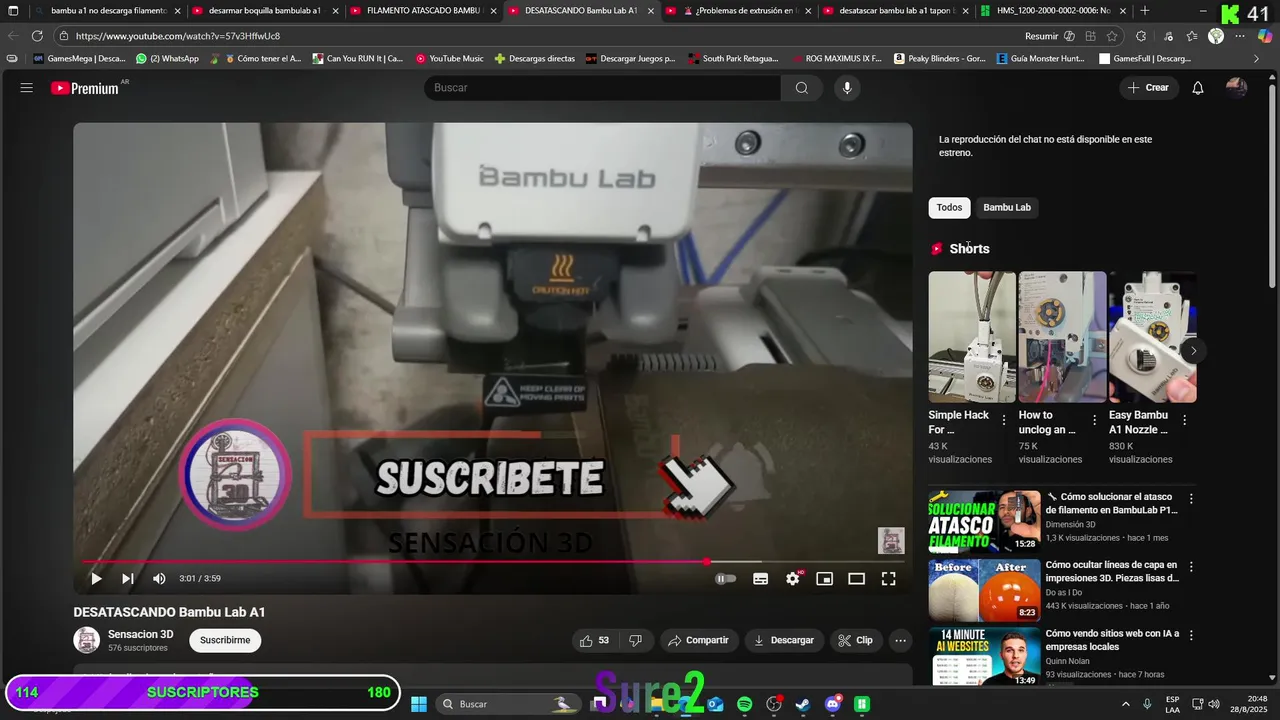Open favorites list icon
Image resolution: width=1280 pixels, height=720 pixels.
pos(1192,36)
